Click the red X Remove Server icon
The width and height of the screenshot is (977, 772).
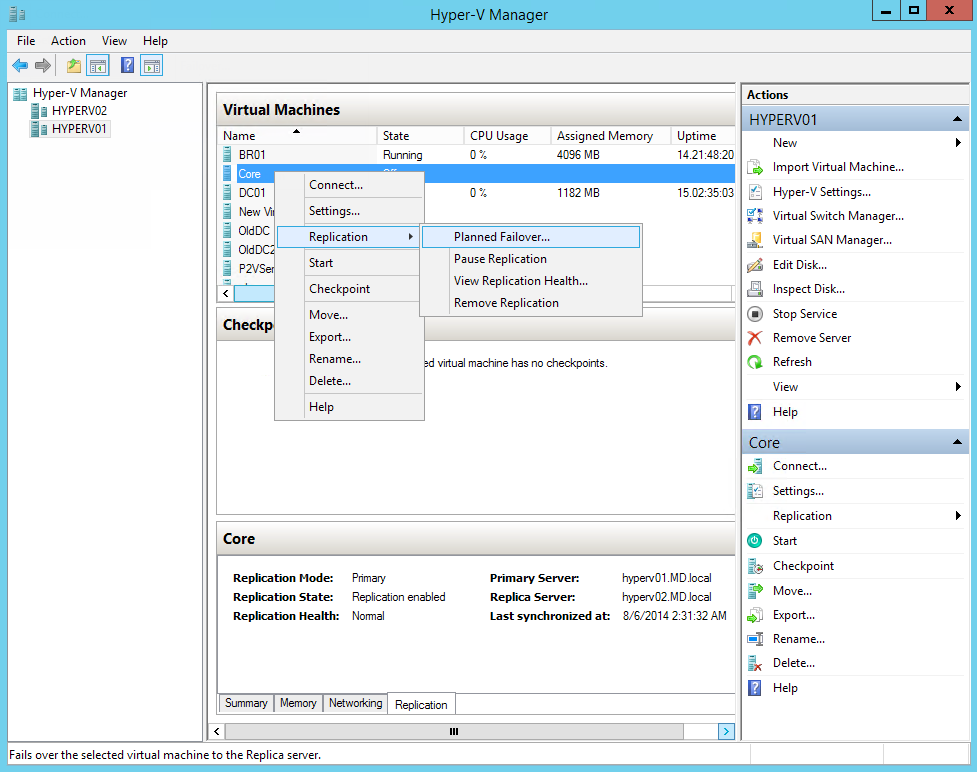pyautogui.click(x=755, y=338)
